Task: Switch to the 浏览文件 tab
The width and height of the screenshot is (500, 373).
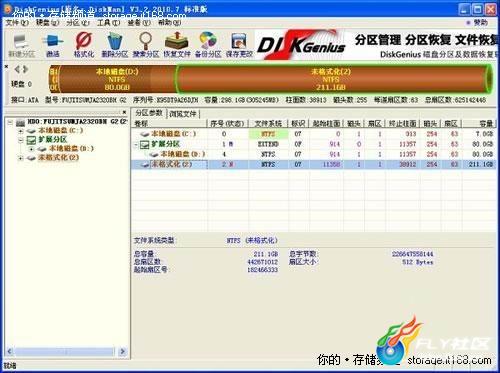Action: point(183,114)
